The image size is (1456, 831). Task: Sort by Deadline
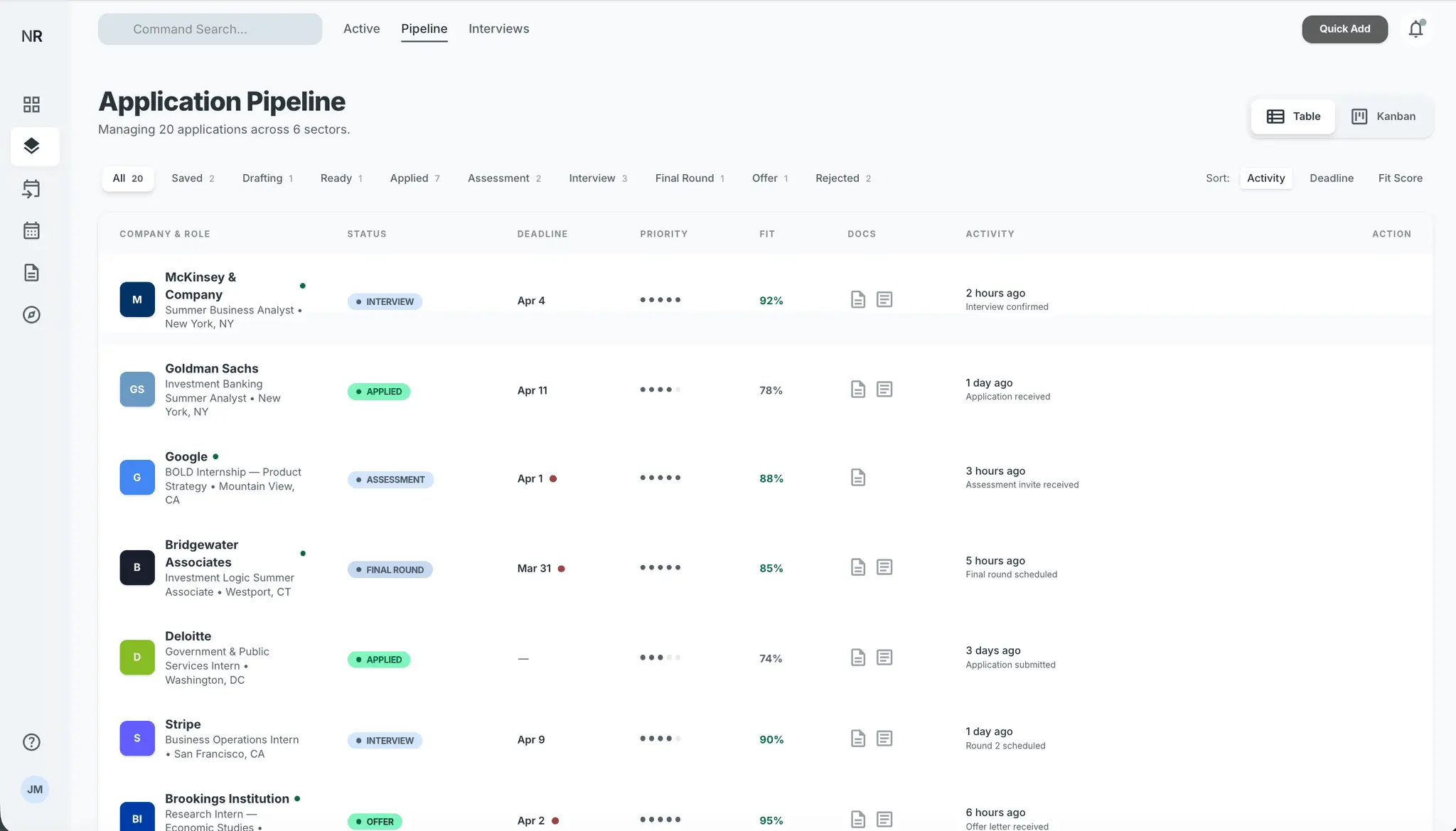pyautogui.click(x=1332, y=178)
